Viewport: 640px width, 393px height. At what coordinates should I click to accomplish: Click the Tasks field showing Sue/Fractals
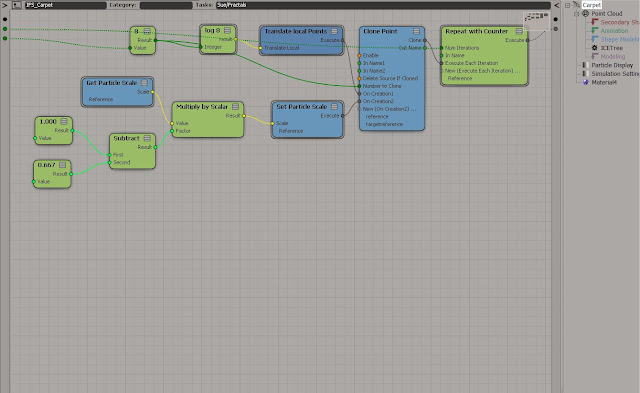(383, 5)
